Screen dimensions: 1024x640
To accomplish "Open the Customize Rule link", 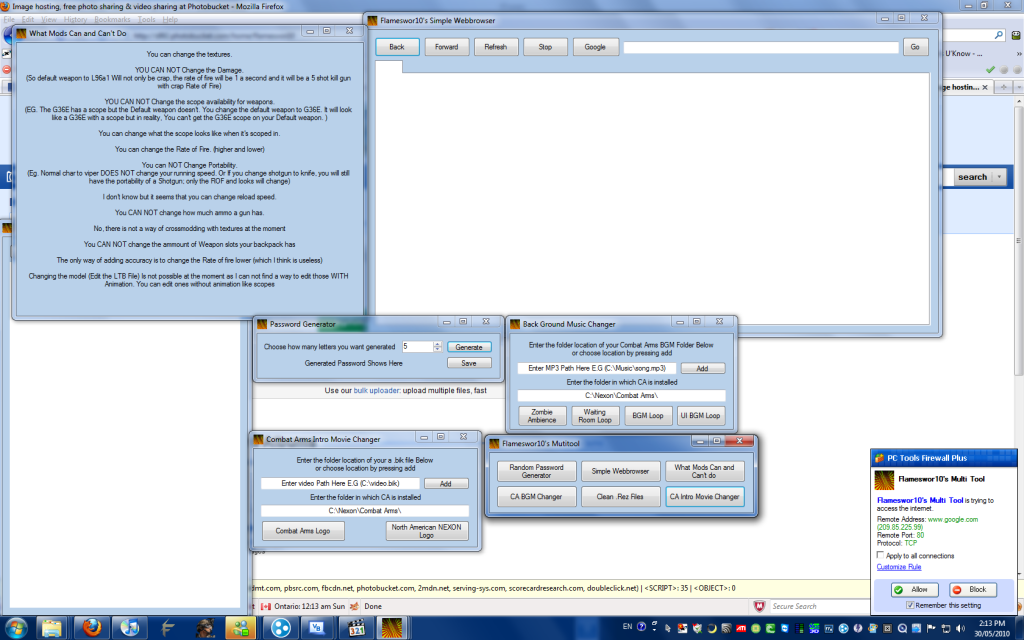I will coord(899,567).
